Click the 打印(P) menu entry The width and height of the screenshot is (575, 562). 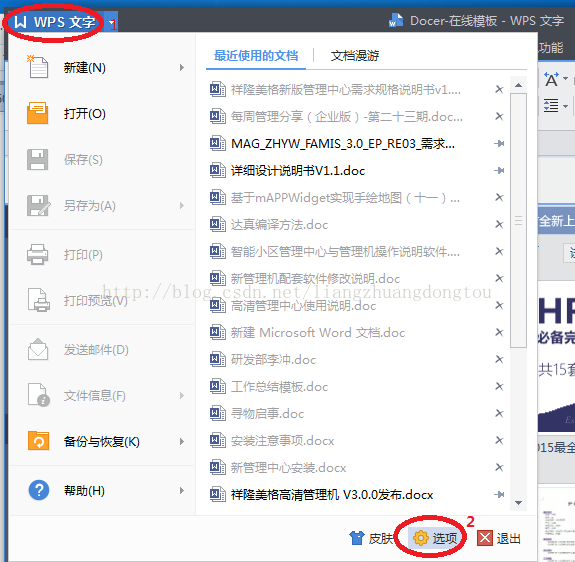coord(102,255)
